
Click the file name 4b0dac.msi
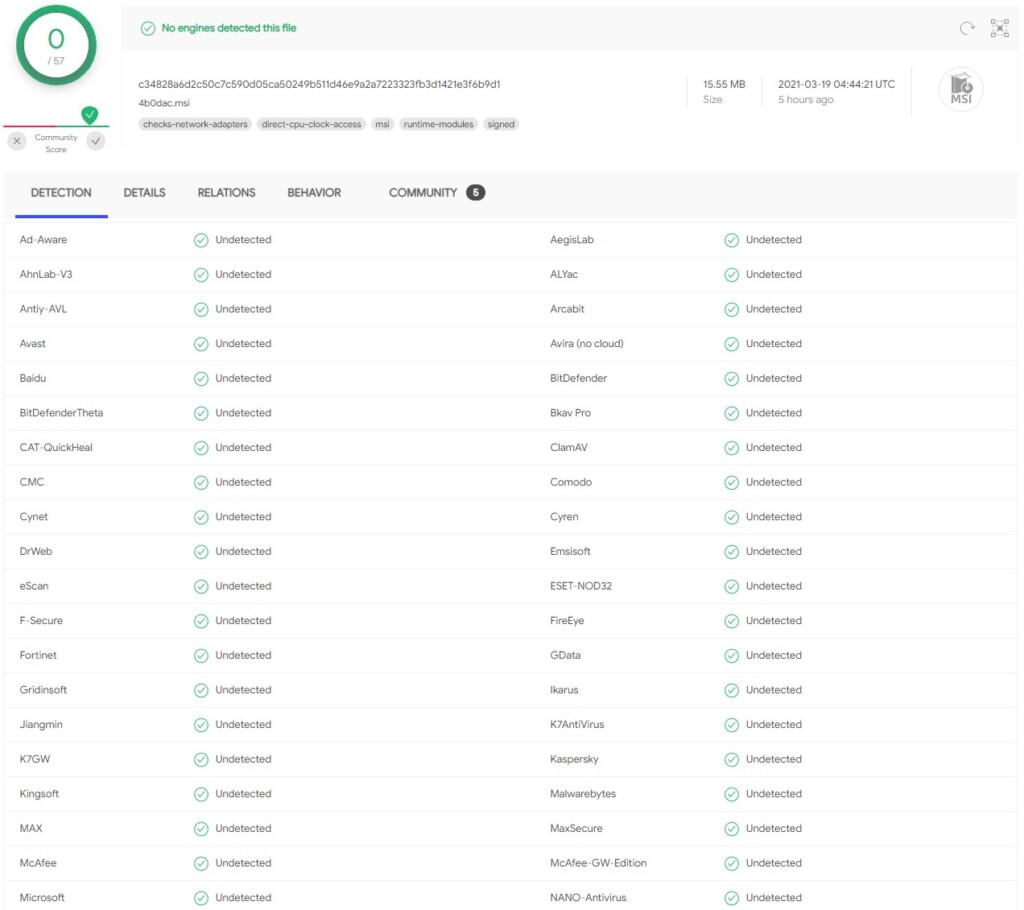(x=164, y=103)
